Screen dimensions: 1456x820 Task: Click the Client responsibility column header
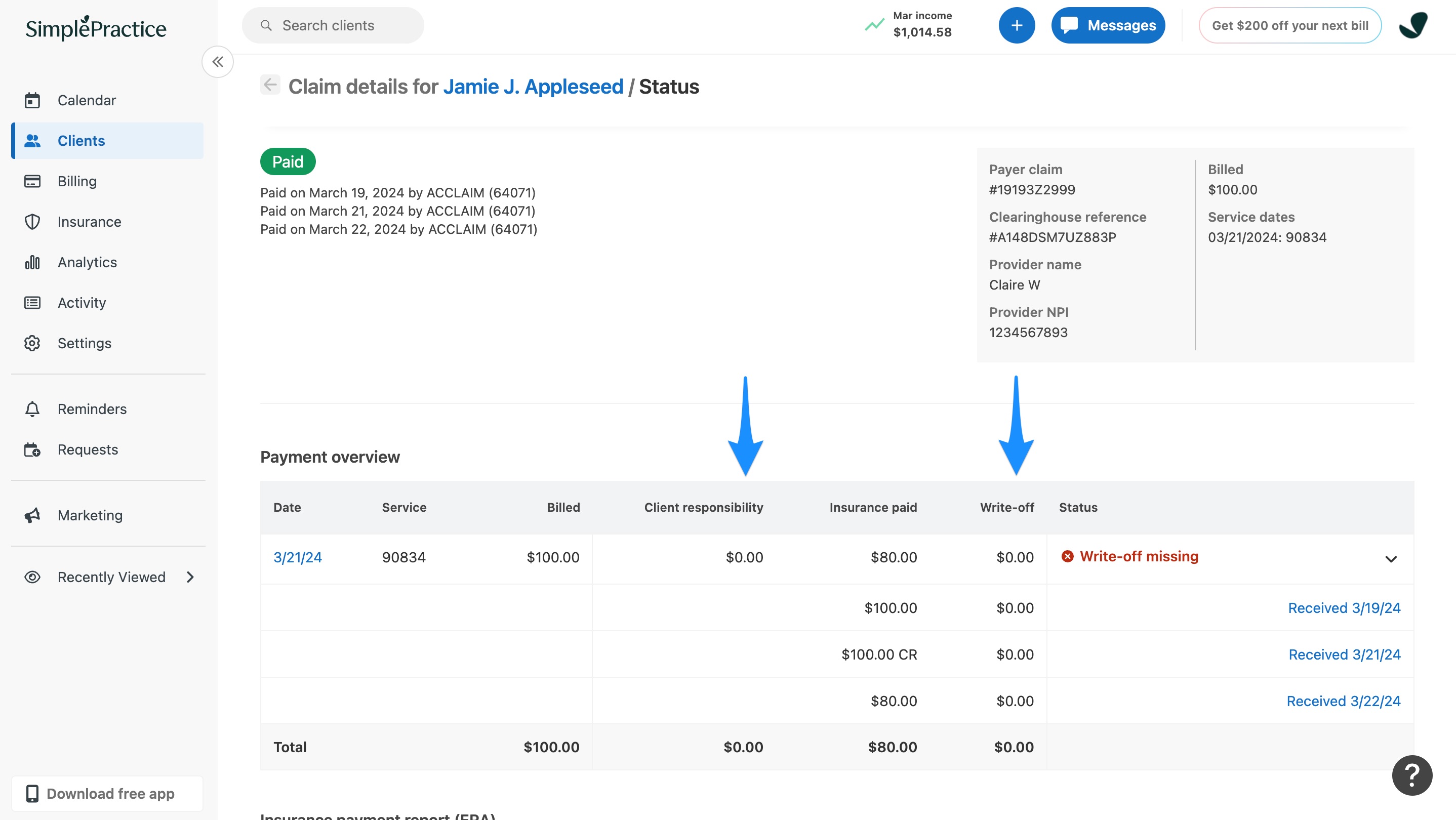tap(704, 508)
